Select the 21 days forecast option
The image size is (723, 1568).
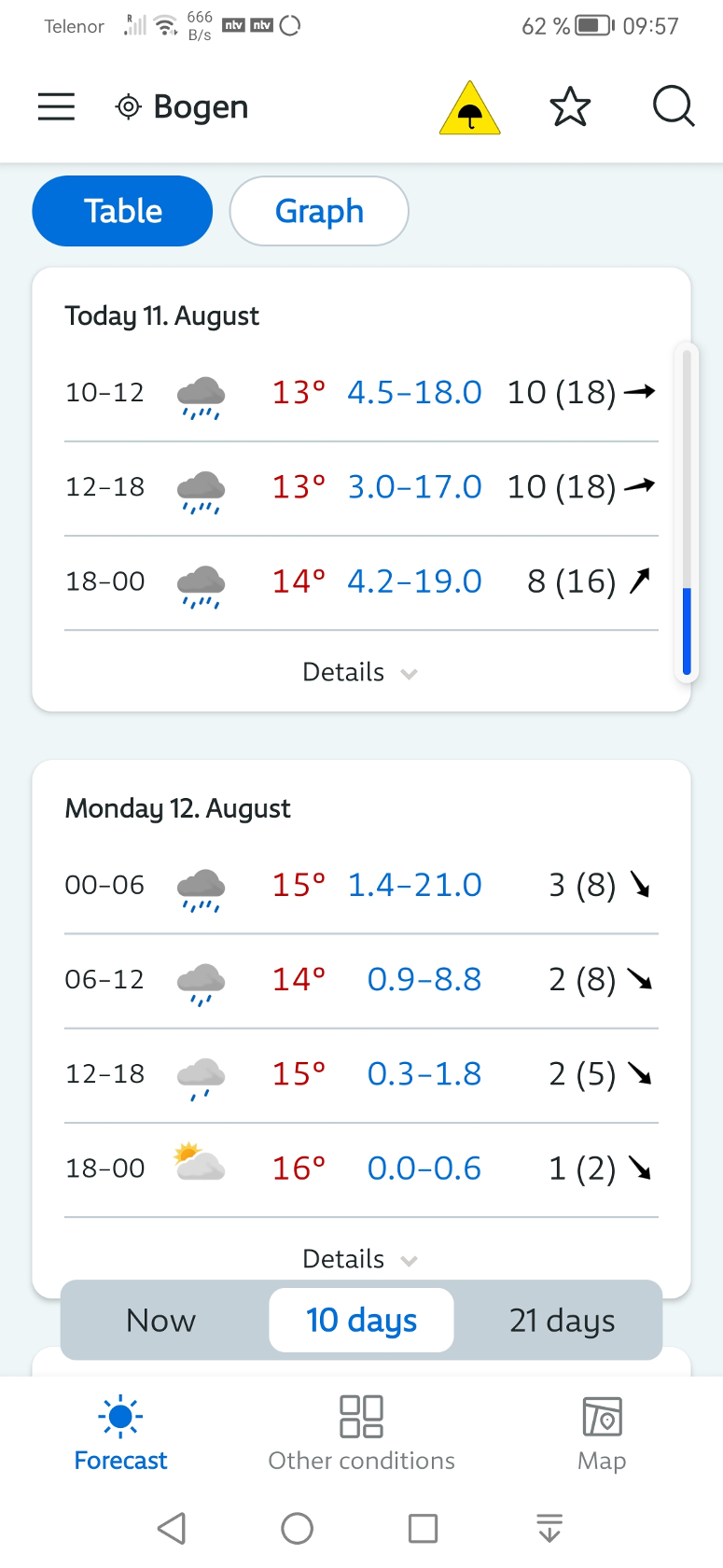pyautogui.click(x=559, y=1320)
